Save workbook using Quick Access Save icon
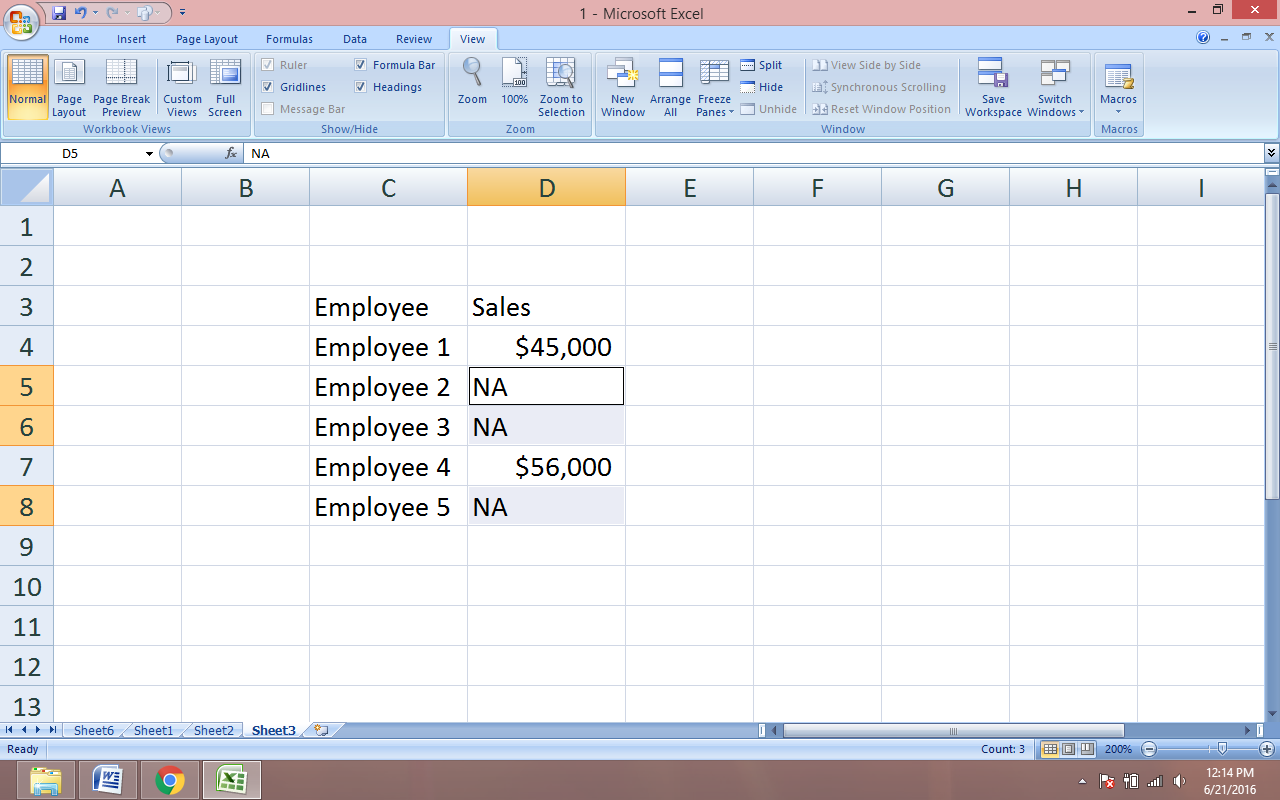The image size is (1280, 800). coord(59,13)
